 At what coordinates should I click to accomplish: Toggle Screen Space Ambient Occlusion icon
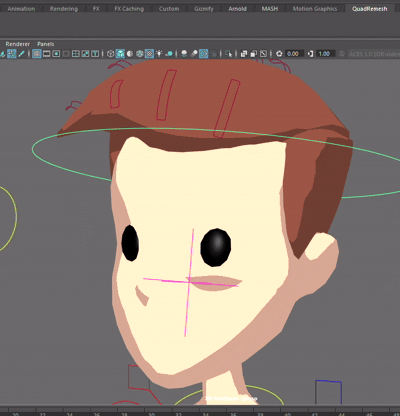click(x=184, y=54)
